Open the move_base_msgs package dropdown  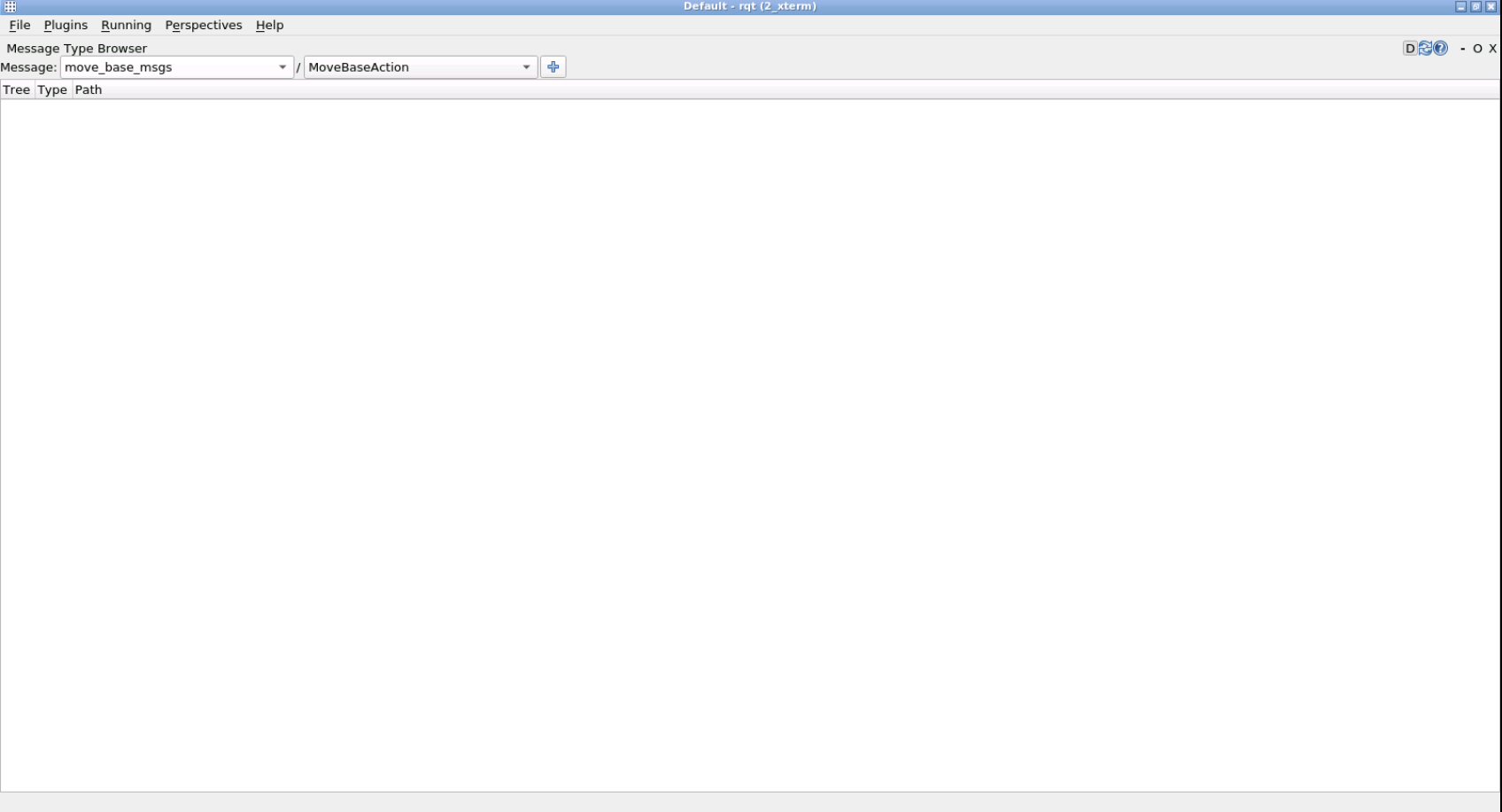click(177, 67)
